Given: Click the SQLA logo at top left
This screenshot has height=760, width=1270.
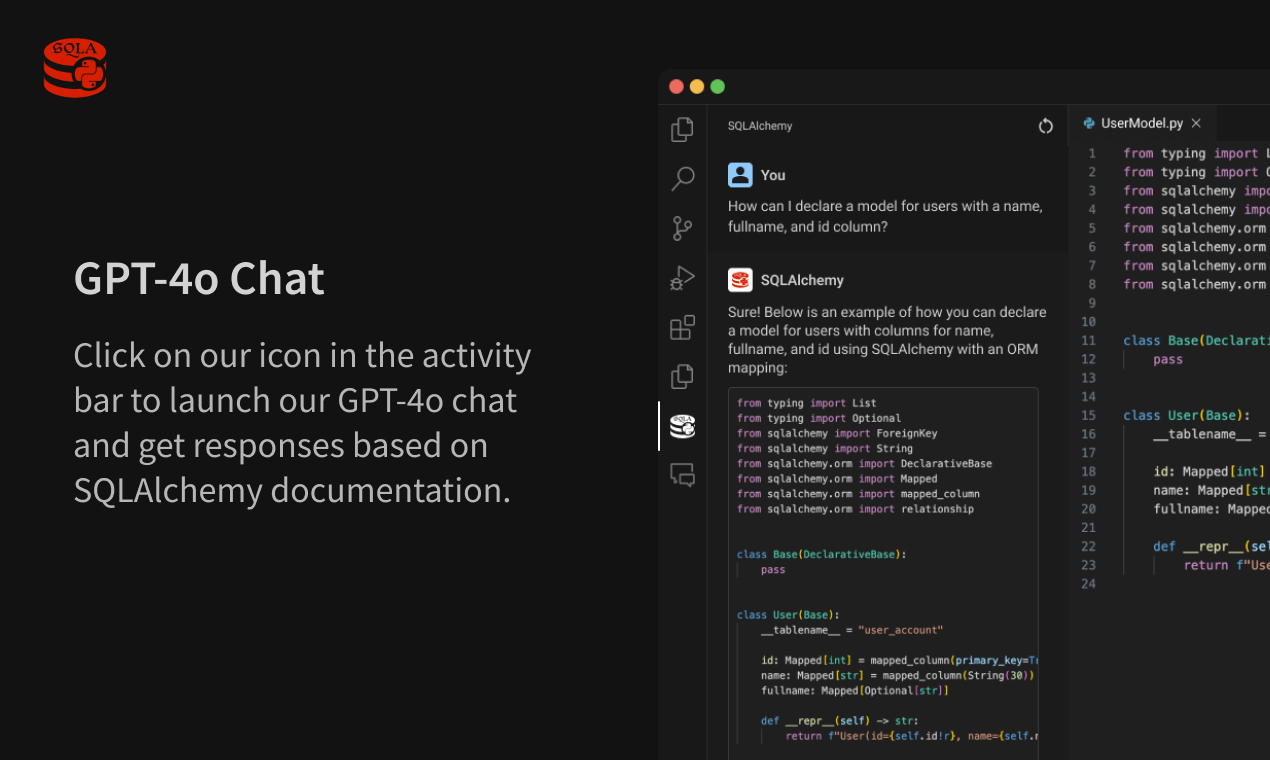Looking at the screenshot, I should point(75,68).
